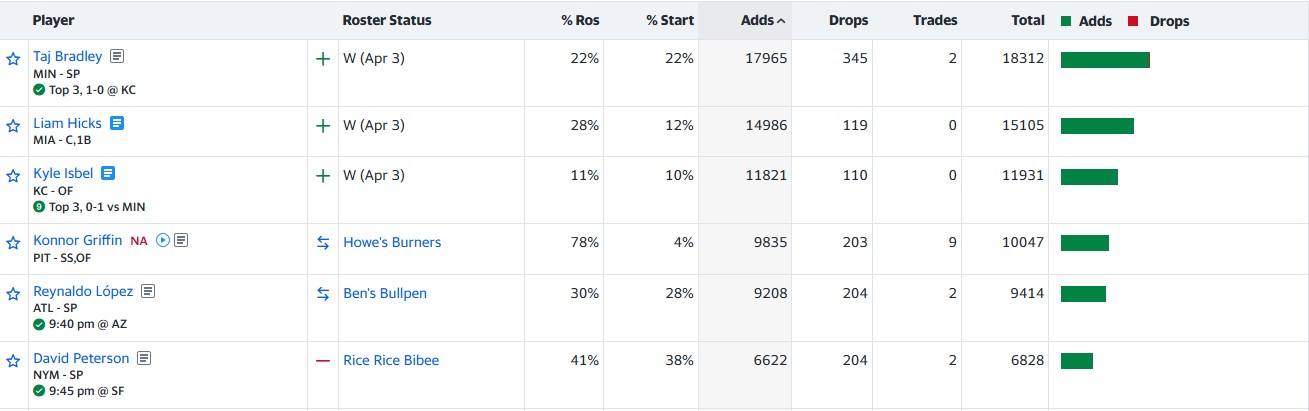Toggle watch star beside David Peterson
Screen dimensions: 1309x411
pyautogui.click(x=13, y=360)
